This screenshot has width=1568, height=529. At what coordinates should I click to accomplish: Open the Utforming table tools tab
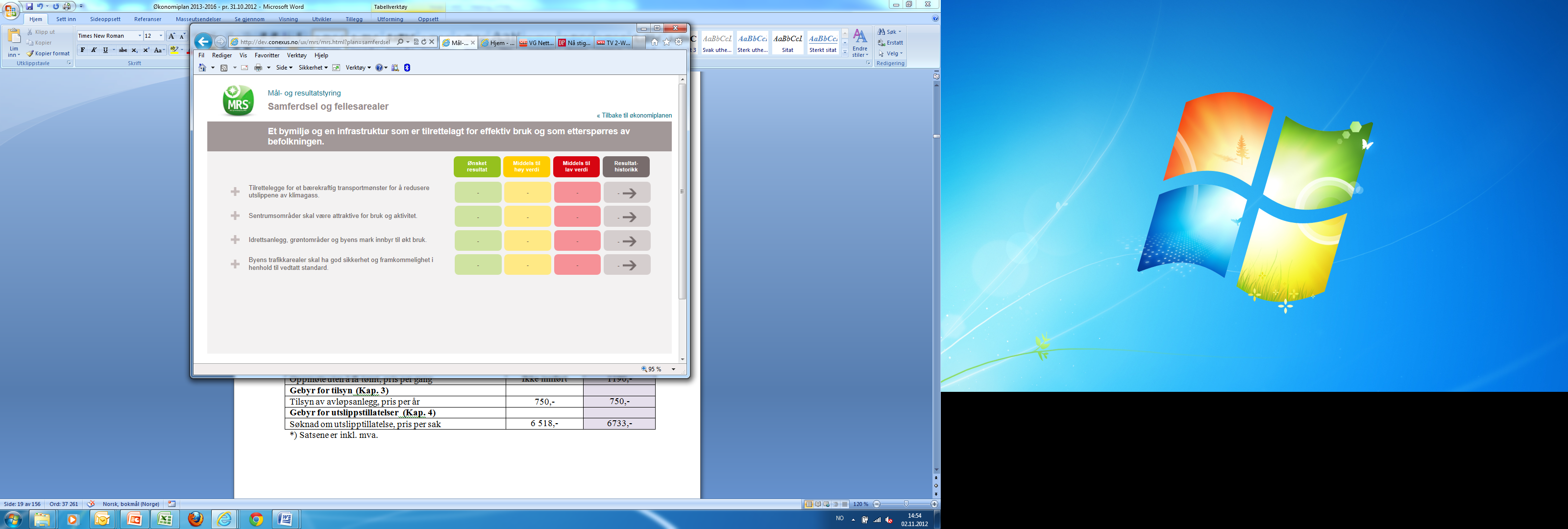[390, 19]
